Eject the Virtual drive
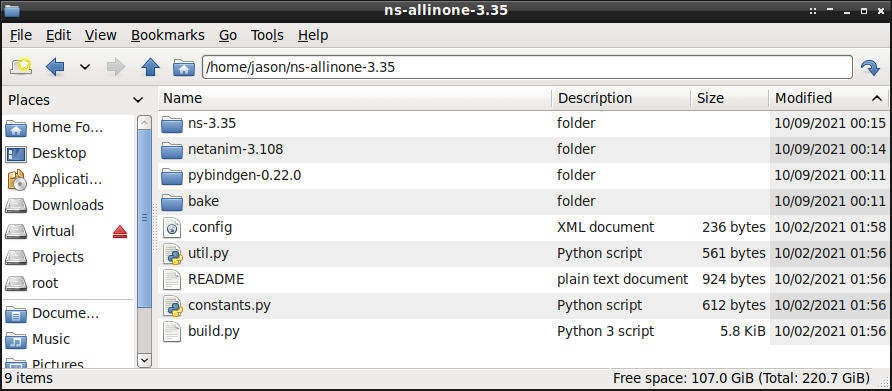 pyautogui.click(x=120, y=232)
